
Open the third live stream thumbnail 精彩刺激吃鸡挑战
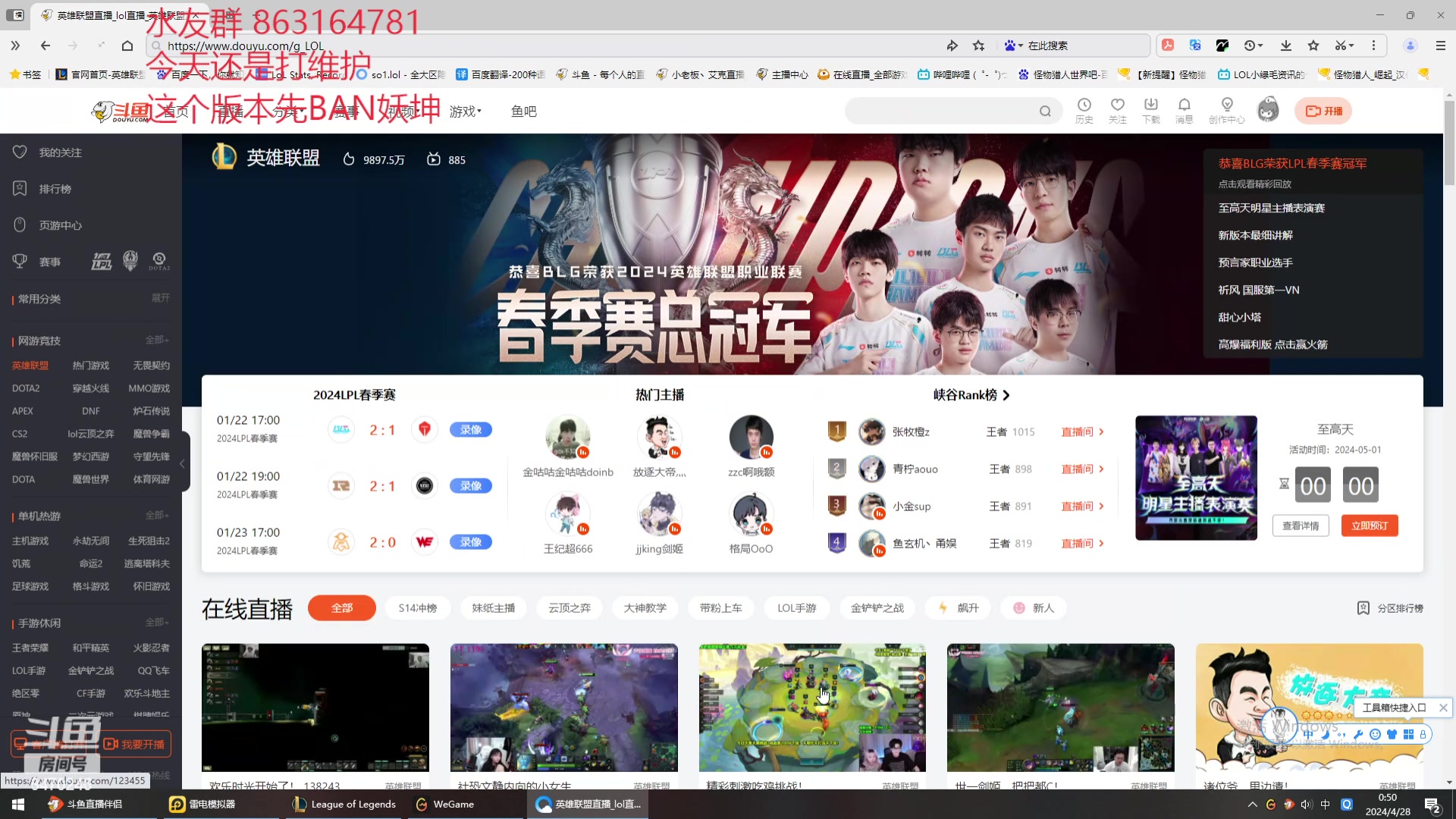click(812, 708)
